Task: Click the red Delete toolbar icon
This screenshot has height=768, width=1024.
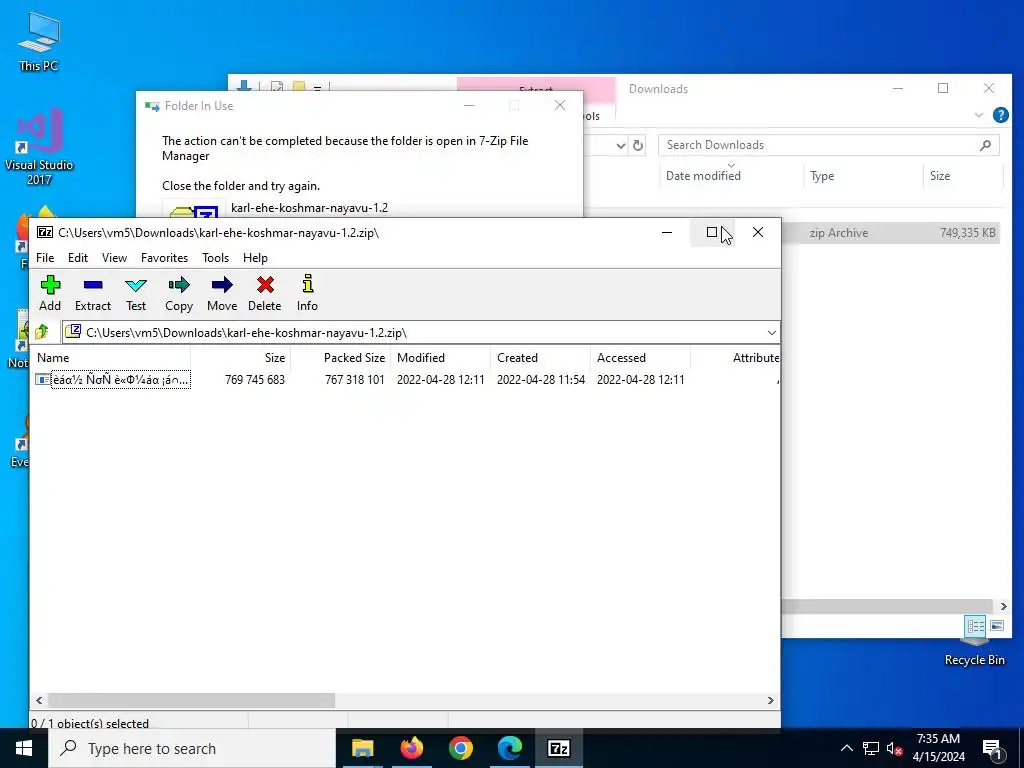Action: (x=264, y=293)
